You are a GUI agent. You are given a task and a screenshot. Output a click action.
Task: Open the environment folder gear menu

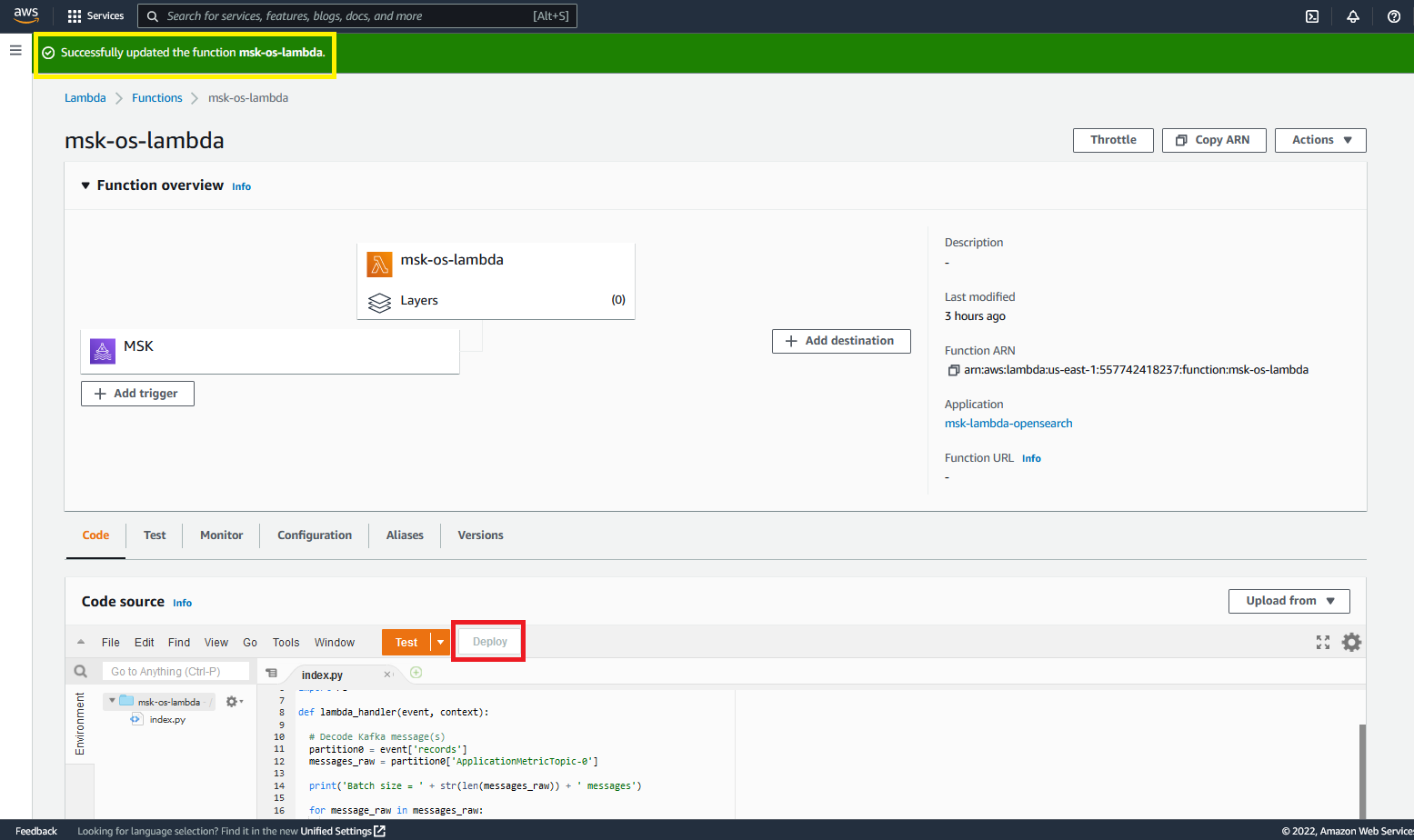pyautogui.click(x=234, y=702)
